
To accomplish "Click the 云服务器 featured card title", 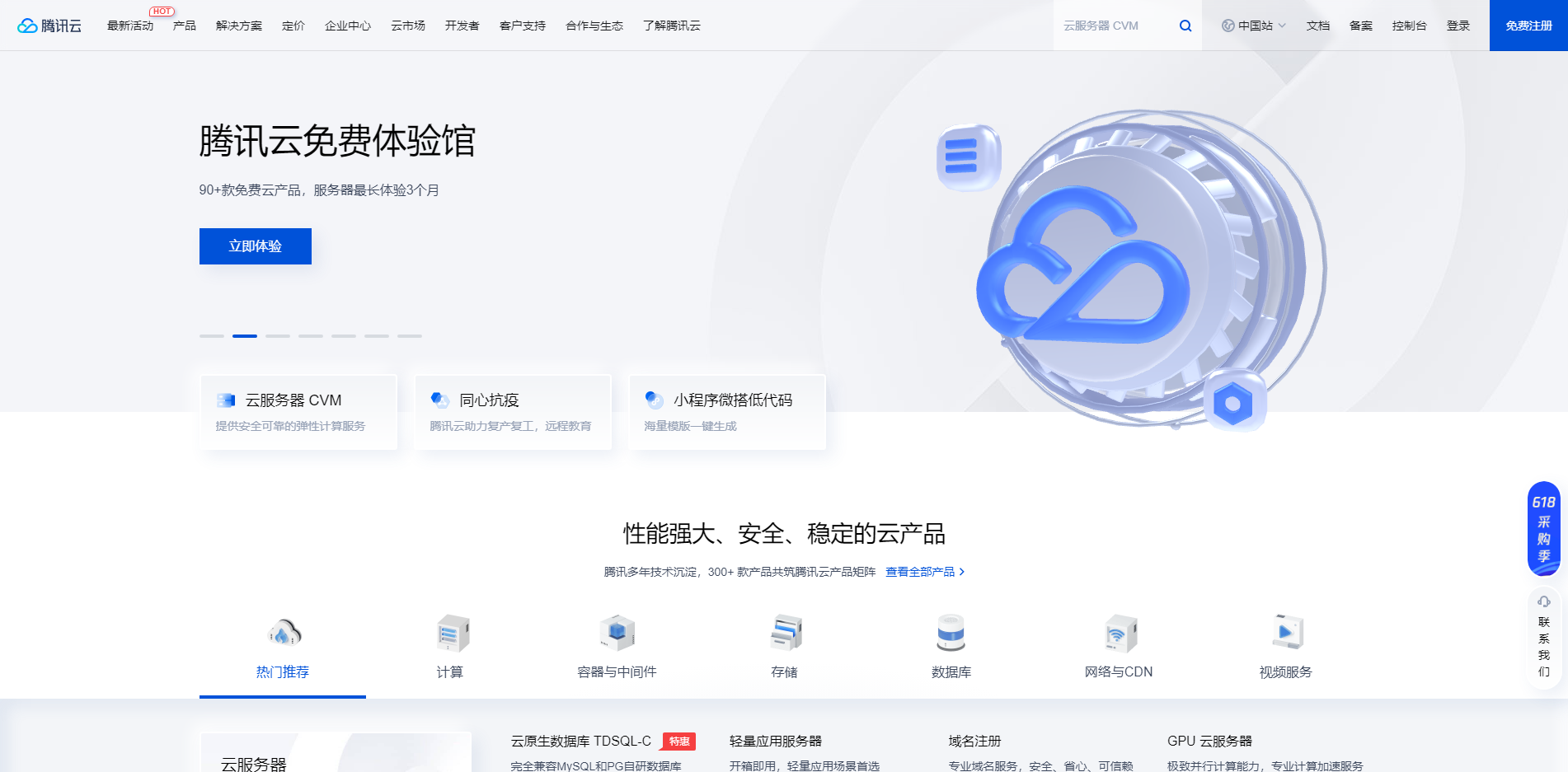I will pyautogui.click(x=254, y=765).
